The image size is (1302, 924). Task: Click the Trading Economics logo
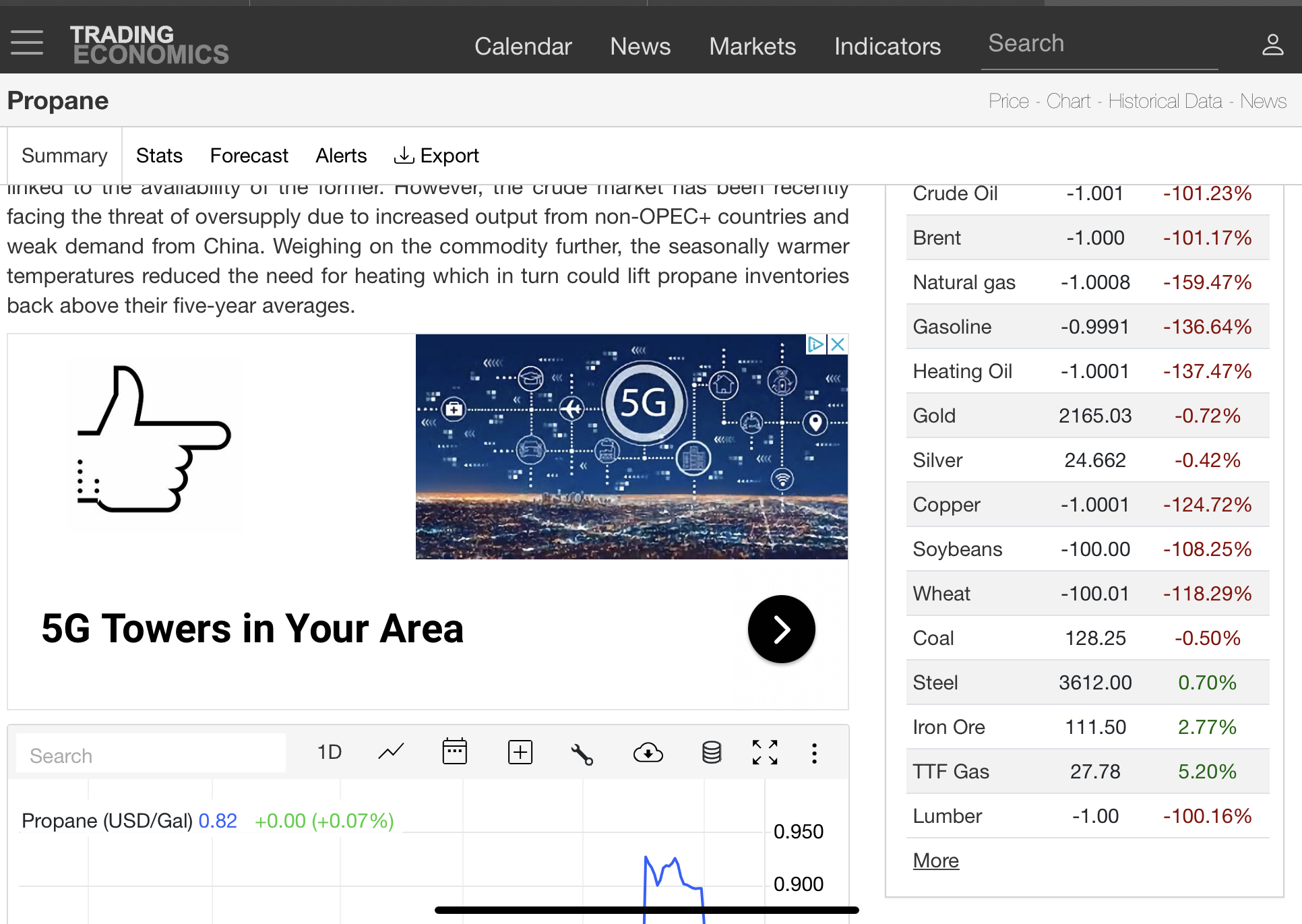150,44
